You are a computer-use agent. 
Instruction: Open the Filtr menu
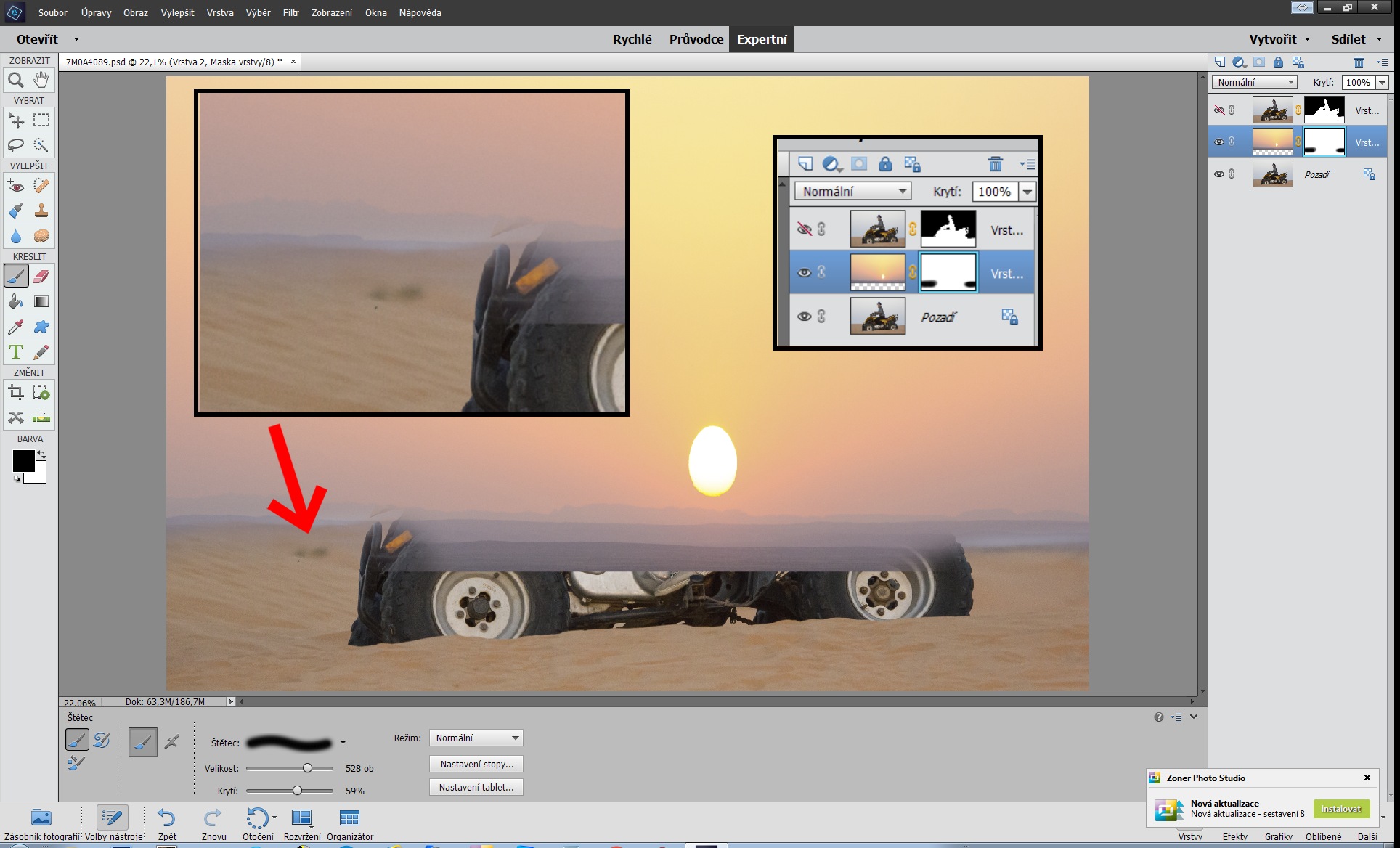[x=290, y=12]
